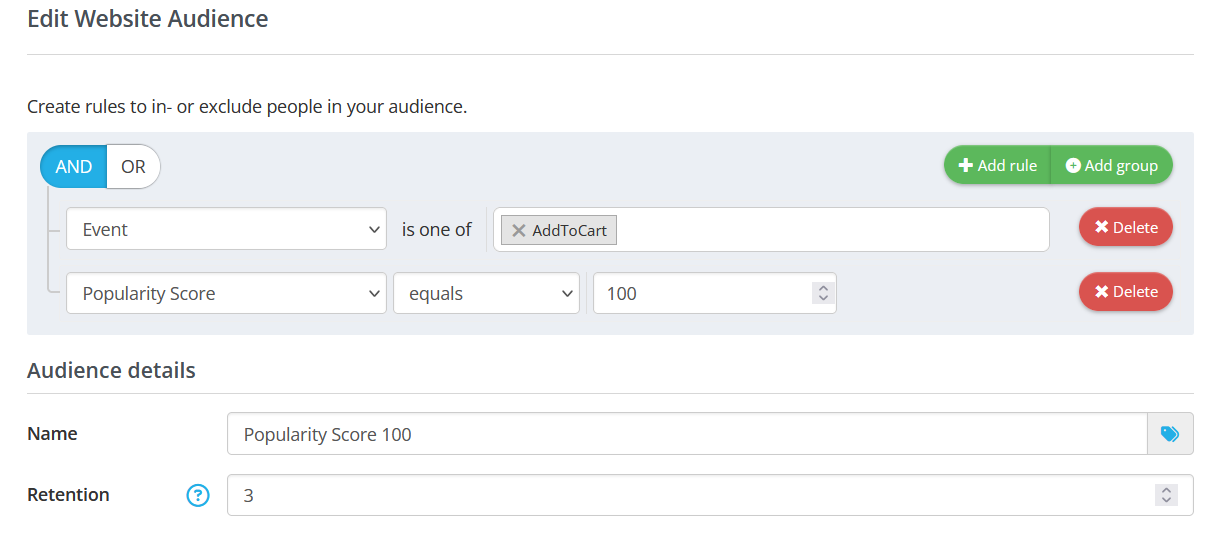Click the stepper arrows on the 100 value field
The width and height of the screenshot is (1212, 540).
[x=823, y=293]
